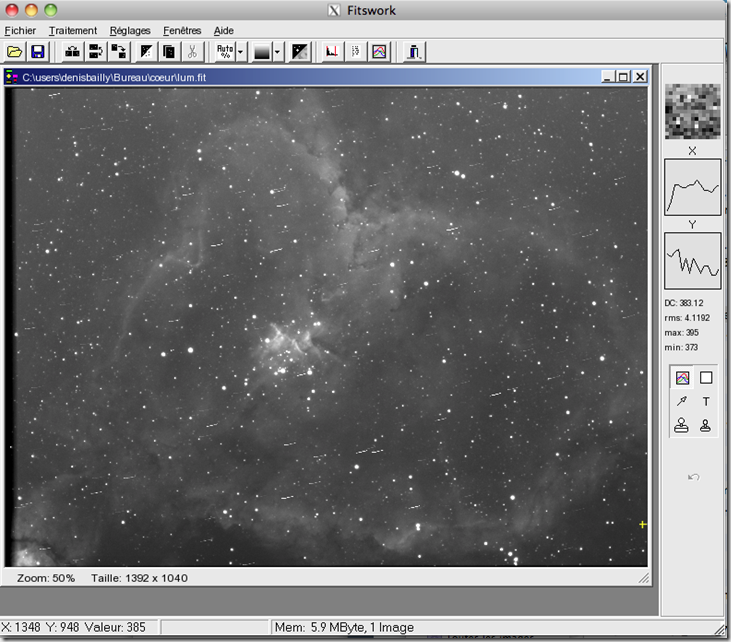The width and height of the screenshot is (731, 642).
Task: Open the Aide menu
Action: [x=224, y=31]
